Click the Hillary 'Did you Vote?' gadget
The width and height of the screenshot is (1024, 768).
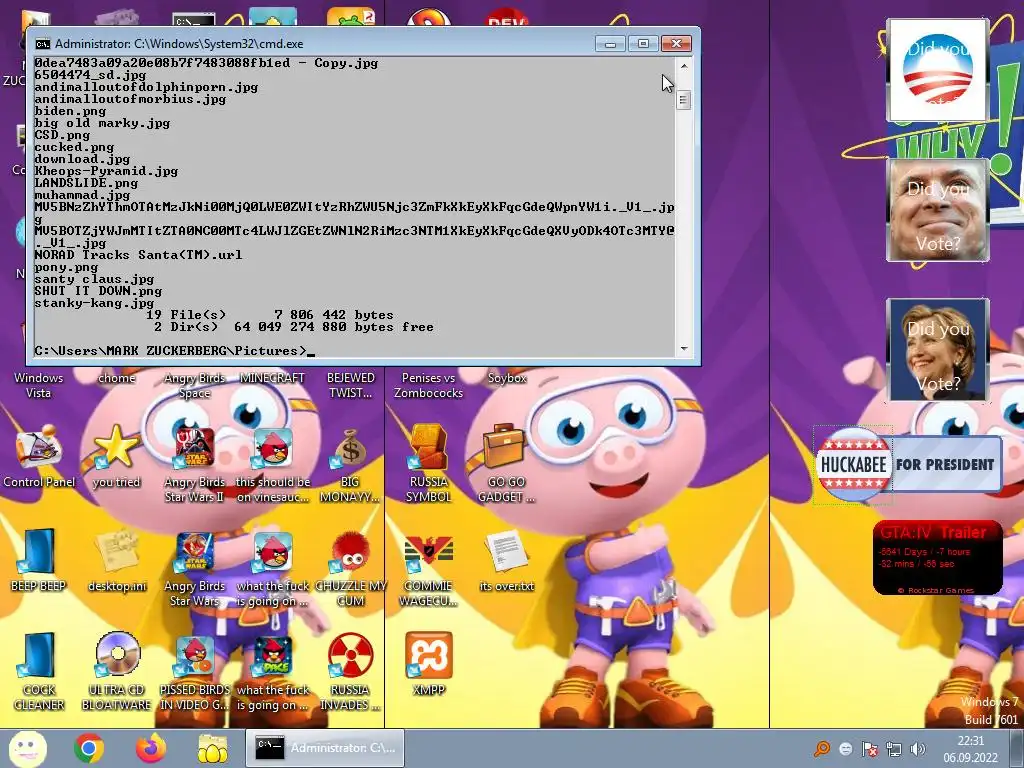pos(937,349)
